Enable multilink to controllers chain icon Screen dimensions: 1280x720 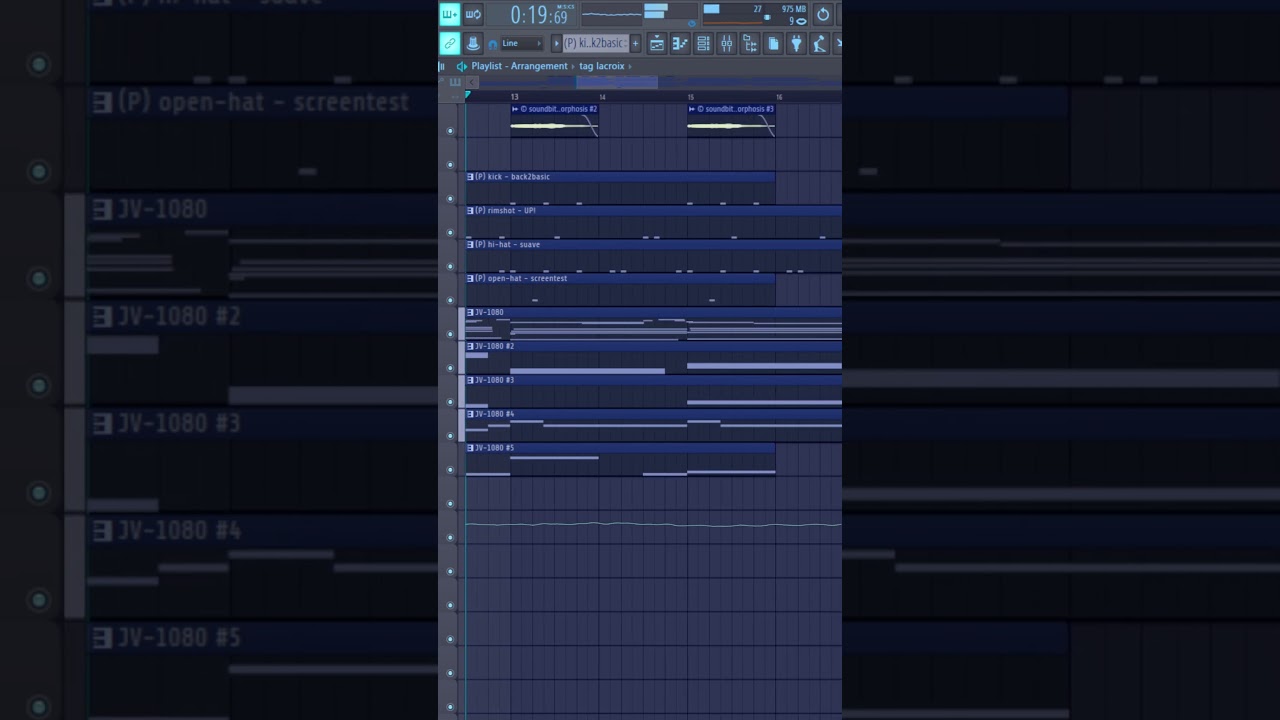coord(449,43)
